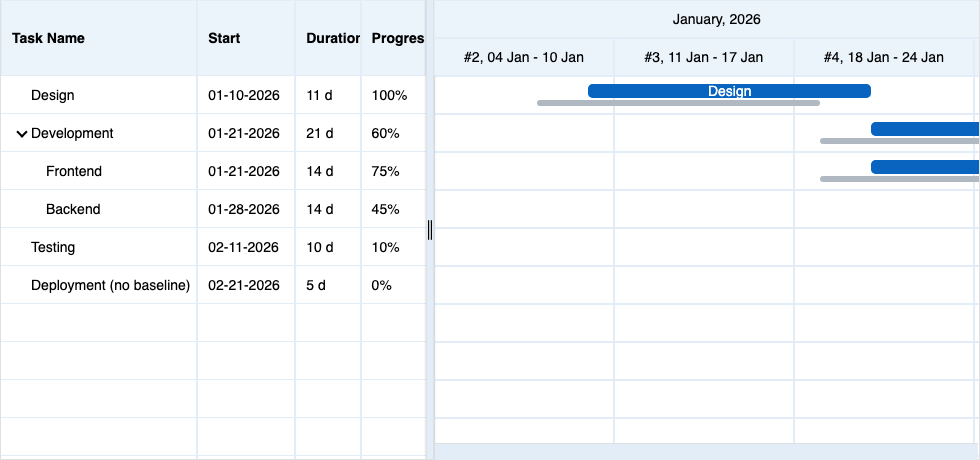The width and height of the screenshot is (980, 460).
Task: Click the splitter handle between grid and chart
Action: (430, 230)
